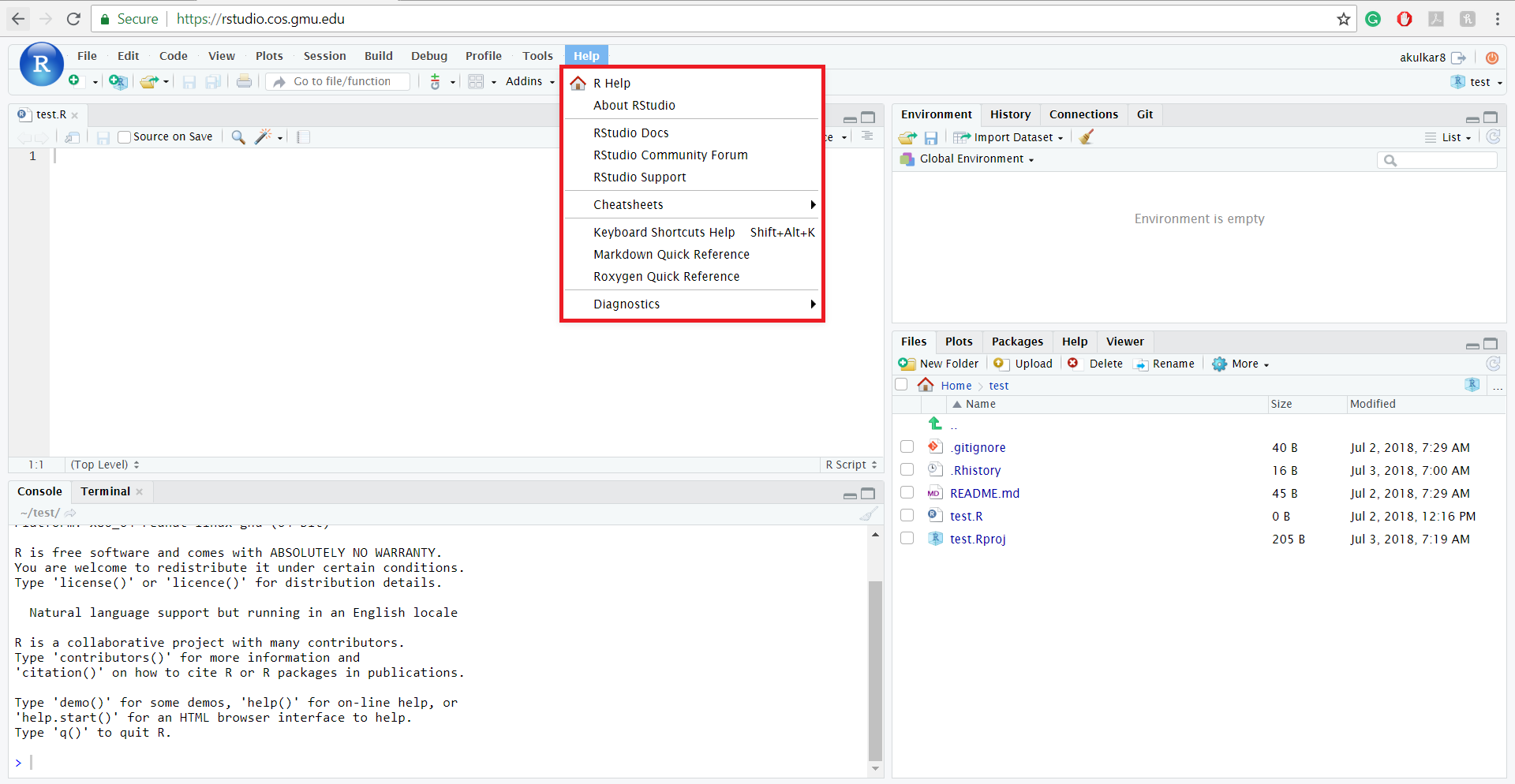Expand the Cheatsheets submenu
The width and height of the screenshot is (1515, 784).
click(692, 205)
